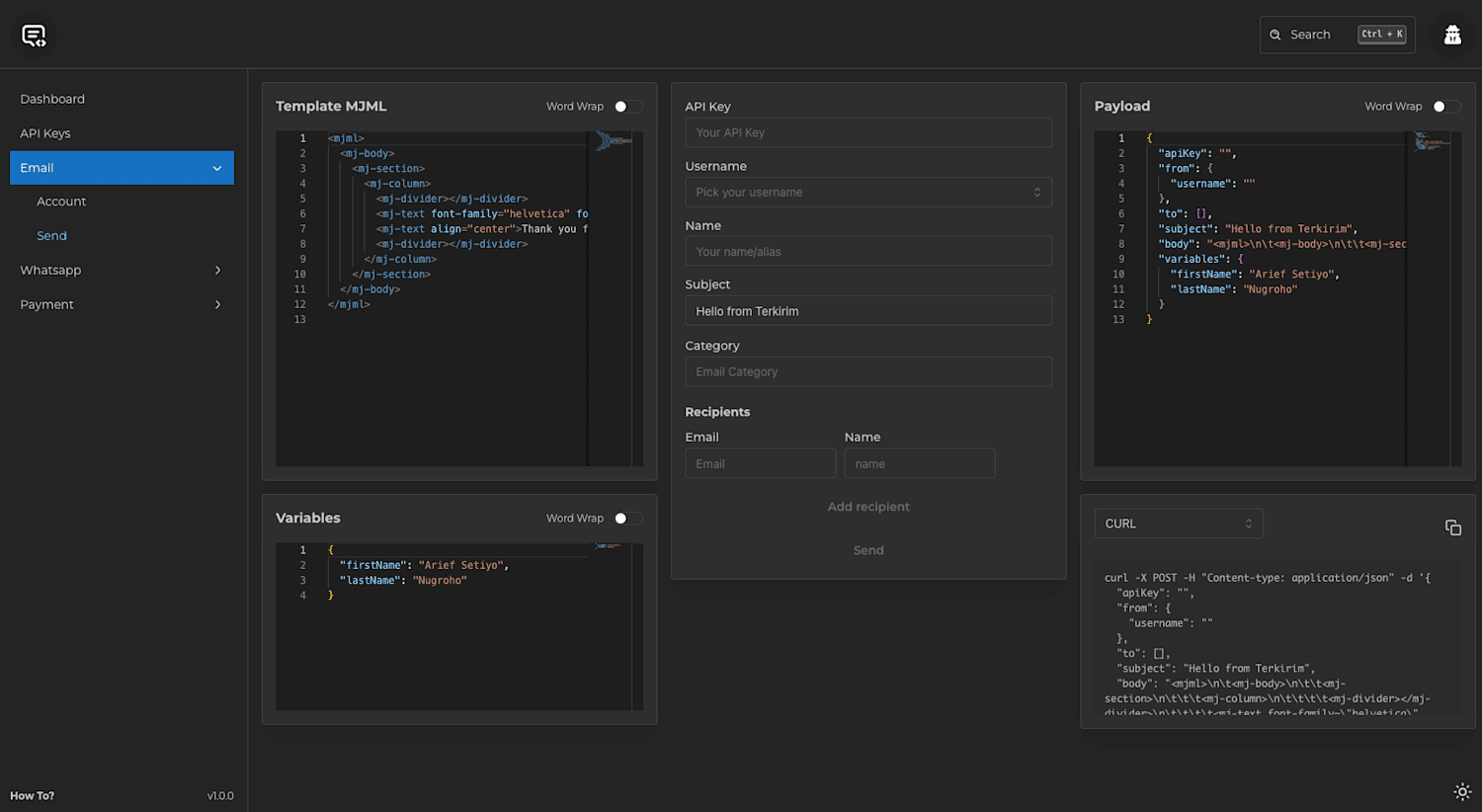Toggle Word Wrap for Template MJML

[628, 107]
